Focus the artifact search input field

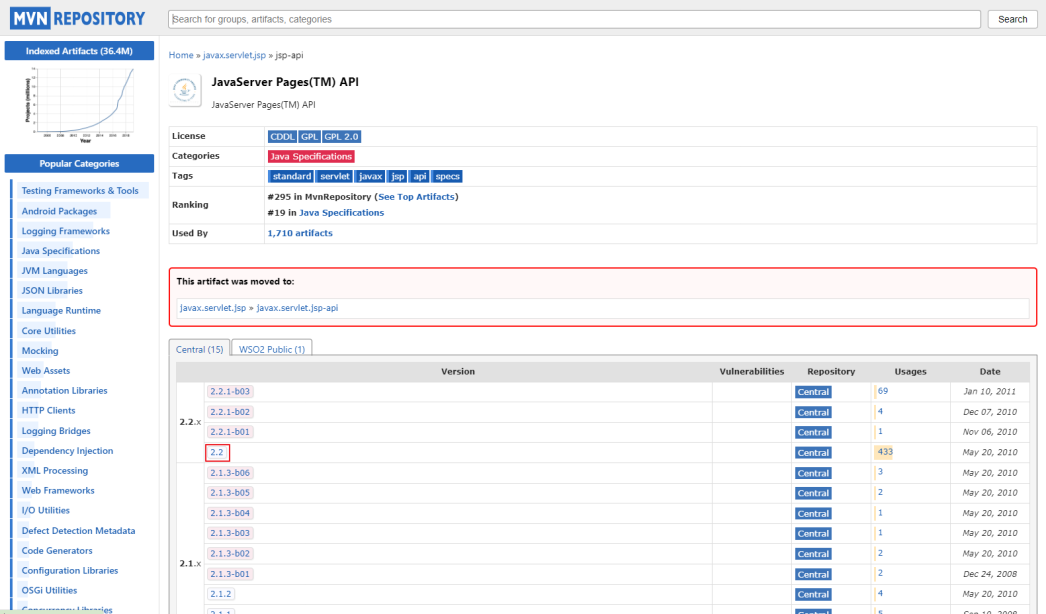pyautogui.click(x=574, y=19)
